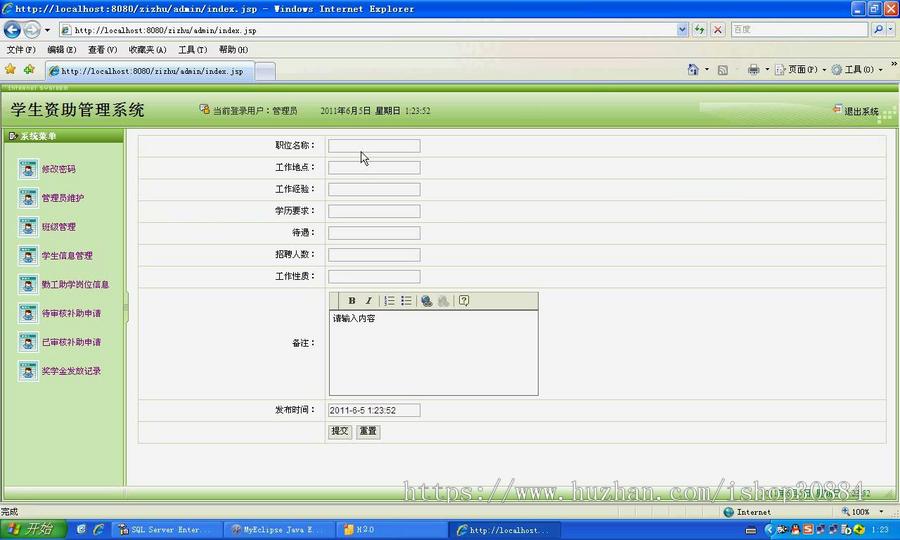This screenshot has height=540, width=900.
Task: Click the icon beside 班级管理
Action: point(28,227)
